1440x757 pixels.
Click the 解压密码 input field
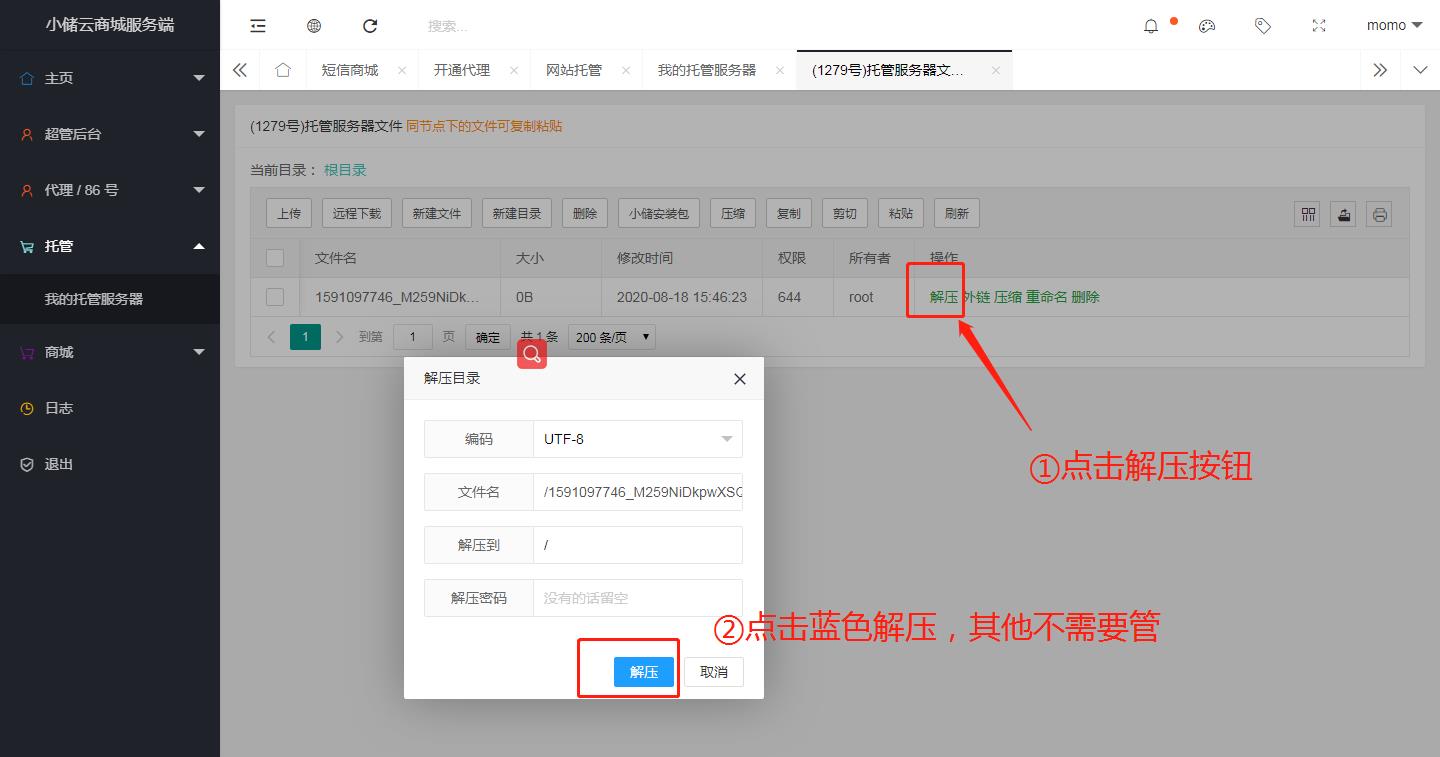(x=638, y=598)
